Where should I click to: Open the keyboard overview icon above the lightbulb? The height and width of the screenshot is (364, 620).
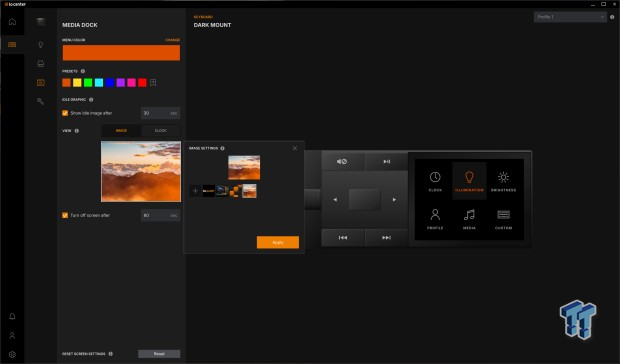click(x=40, y=21)
